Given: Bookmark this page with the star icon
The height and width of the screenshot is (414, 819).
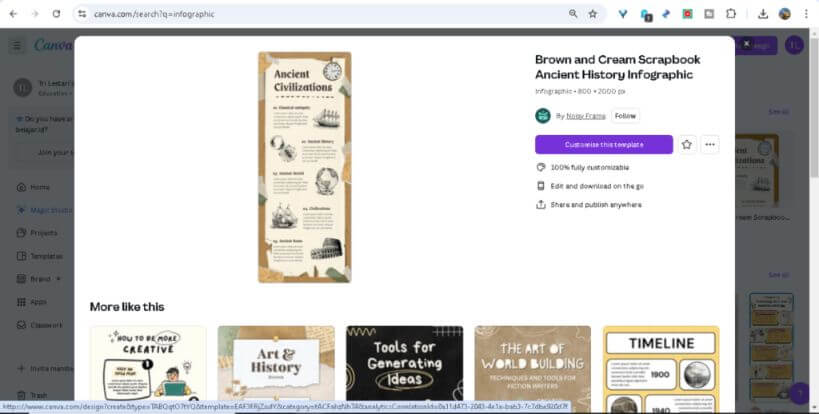Looking at the screenshot, I should pyautogui.click(x=593, y=14).
